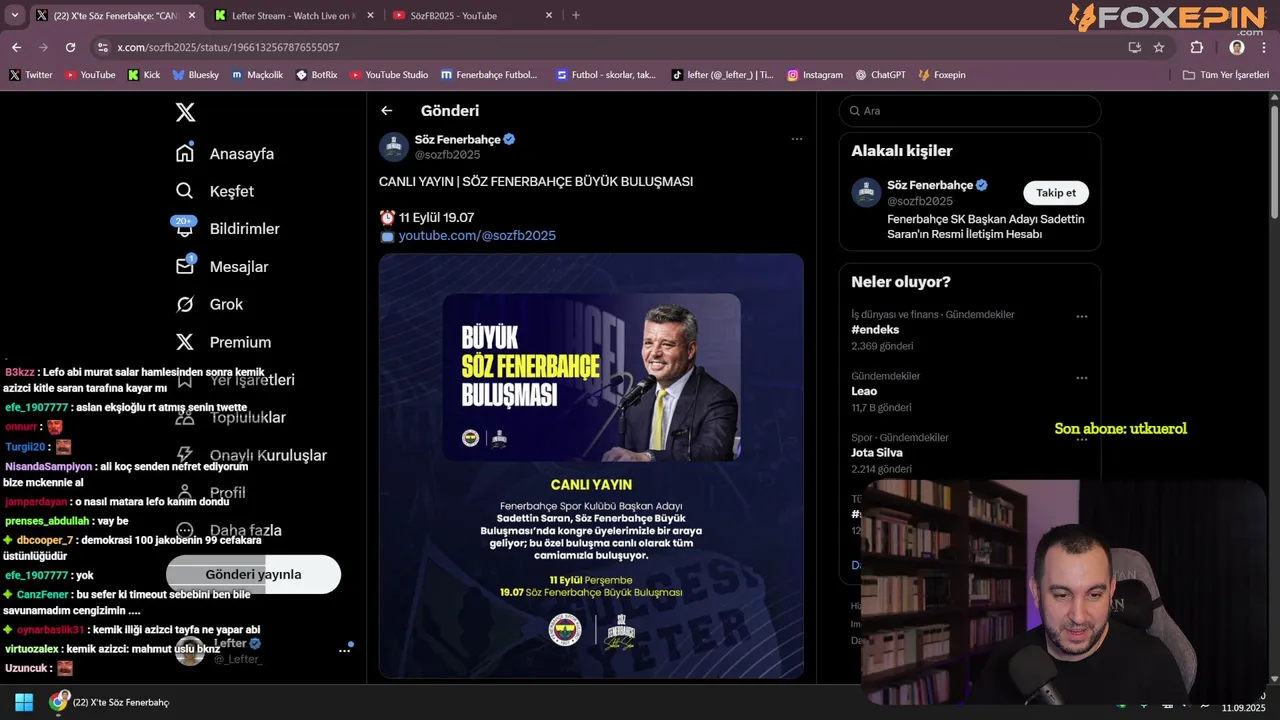Open Windows Start button
This screenshot has height=720, width=1280.
(24, 702)
